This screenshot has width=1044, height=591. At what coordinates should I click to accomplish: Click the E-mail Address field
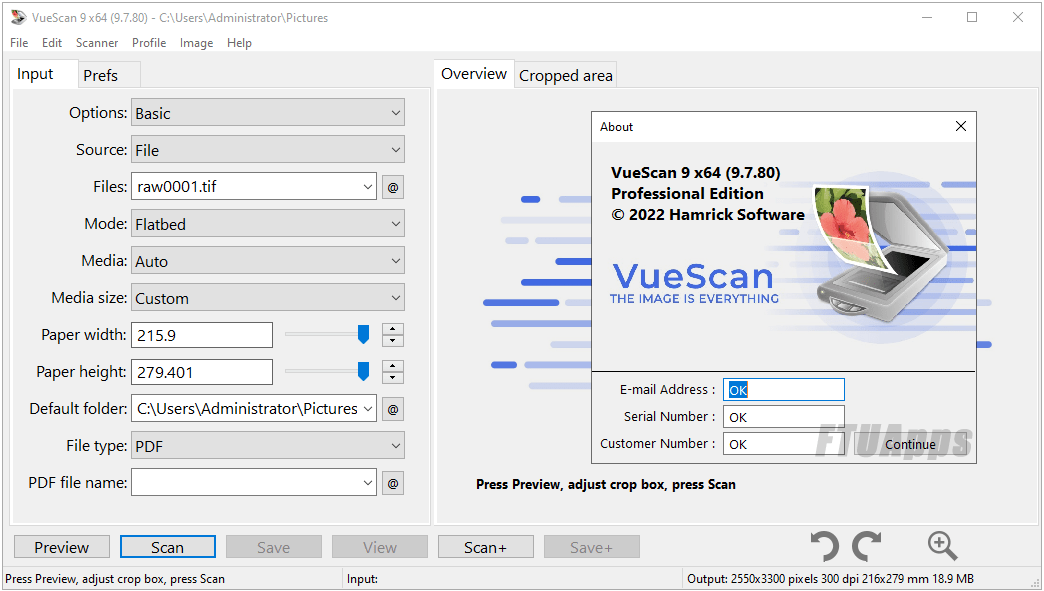[784, 389]
